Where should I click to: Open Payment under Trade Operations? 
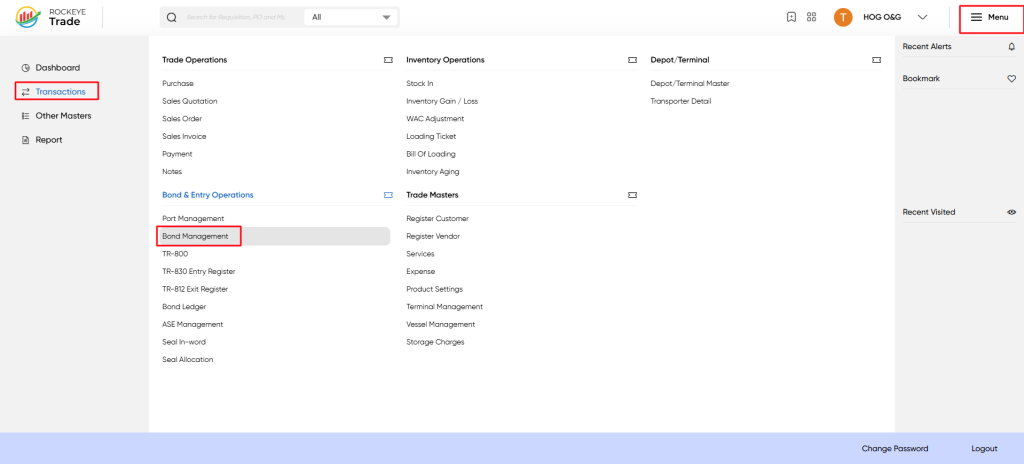[x=177, y=154]
